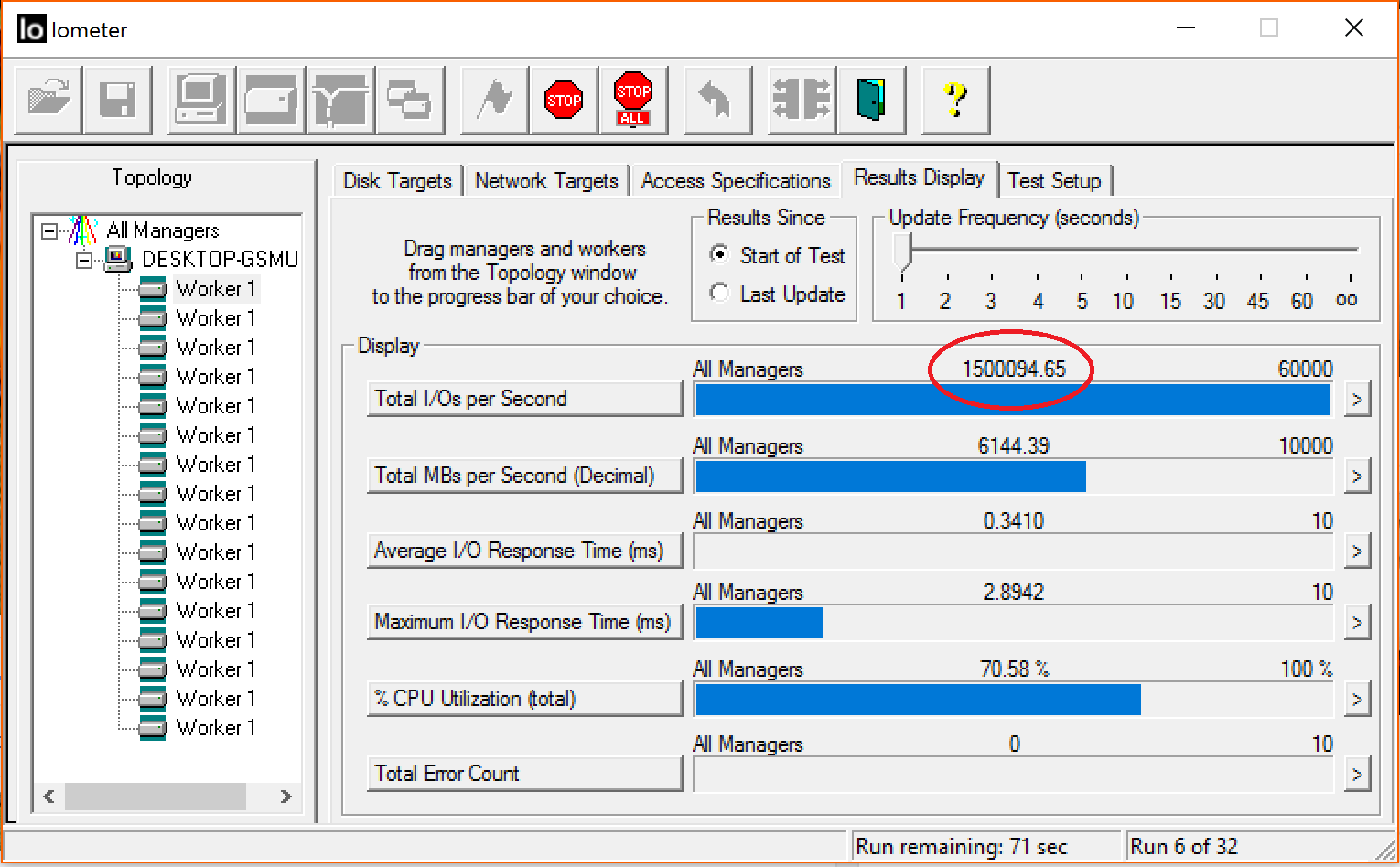This screenshot has height=867, width=1400.
Task: Click the Start disk worker icon
Action: tap(270, 99)
